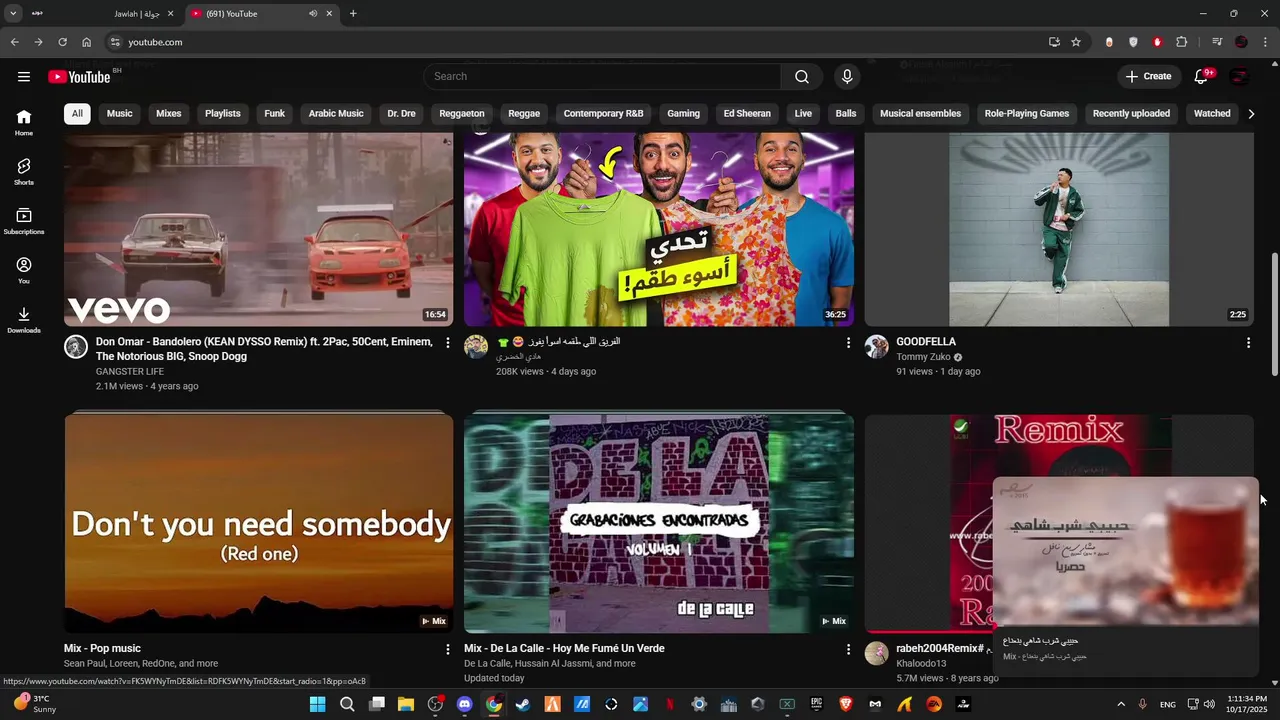The image size is (1280, 720).
Task: Click the install app icon in address bar
Action: pyautogui.click(x=1054, y=42)
